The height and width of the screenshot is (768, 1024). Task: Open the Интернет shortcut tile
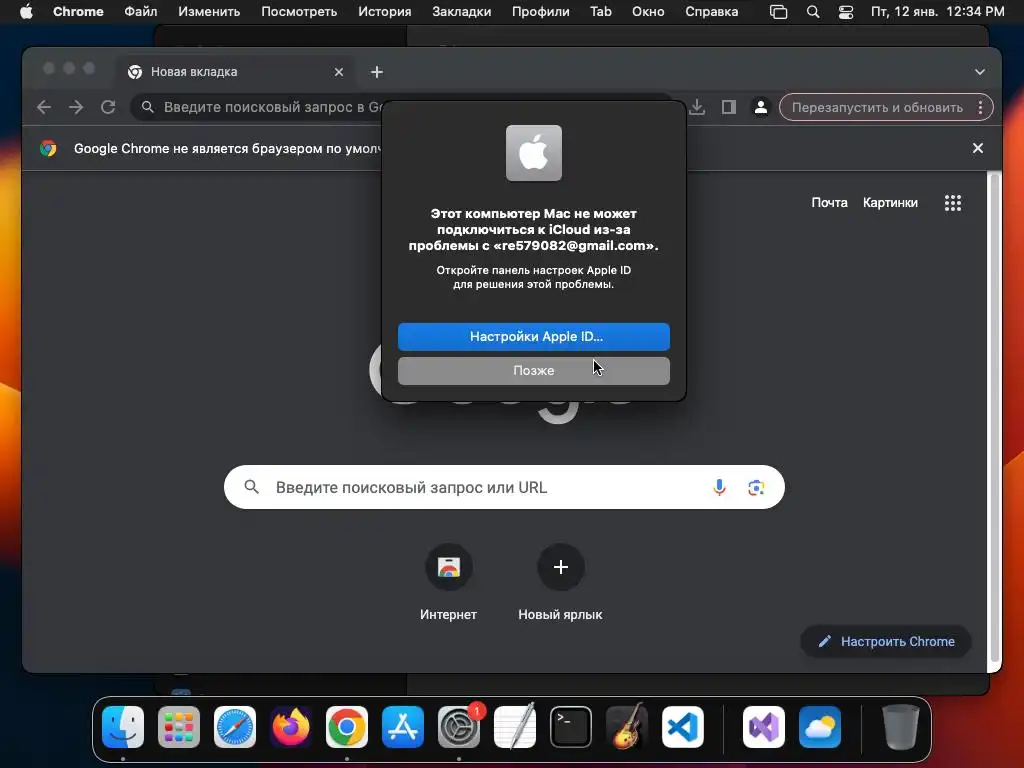[449, 581]
